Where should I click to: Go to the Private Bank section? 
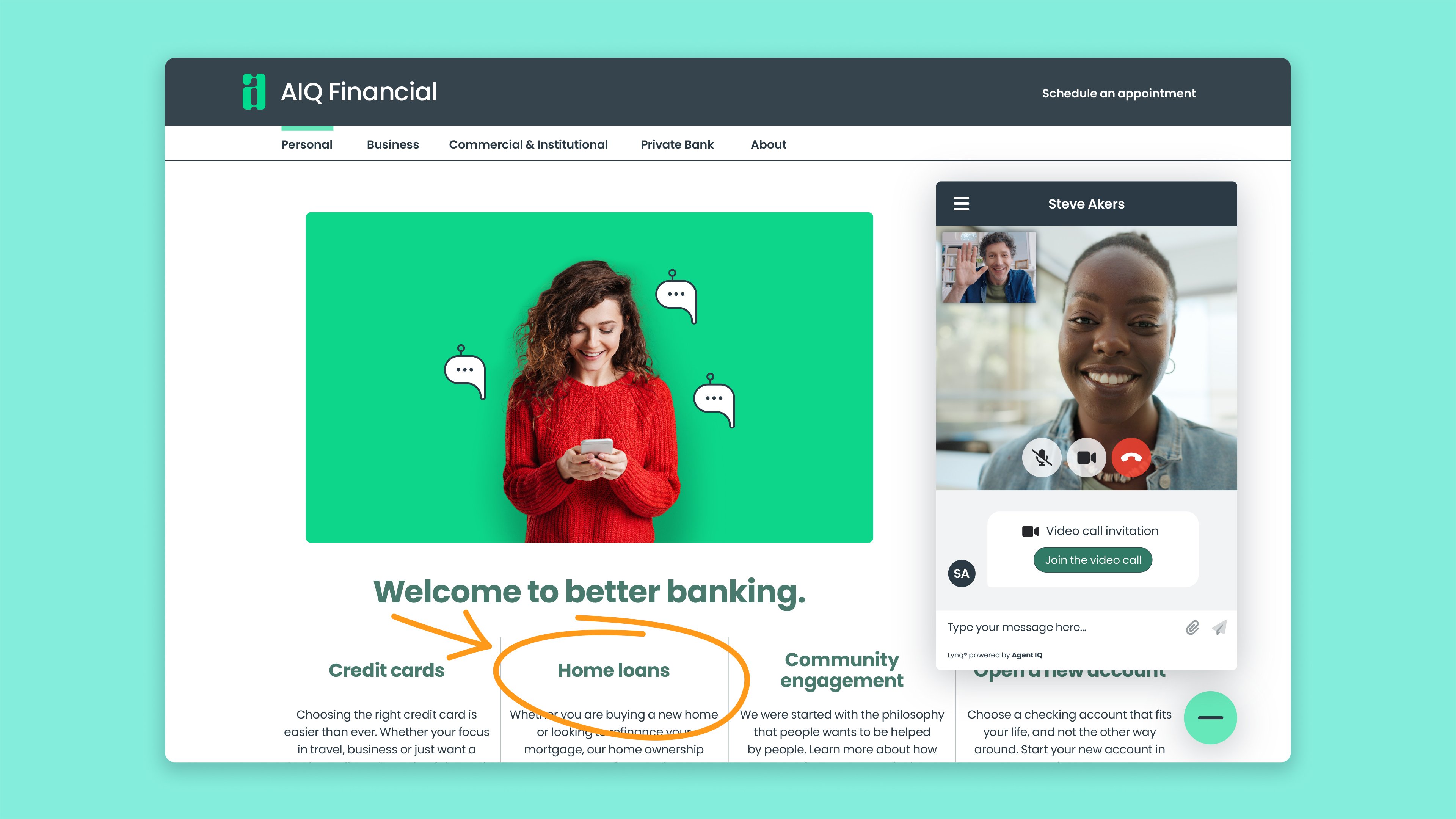(x=677, y=145)
